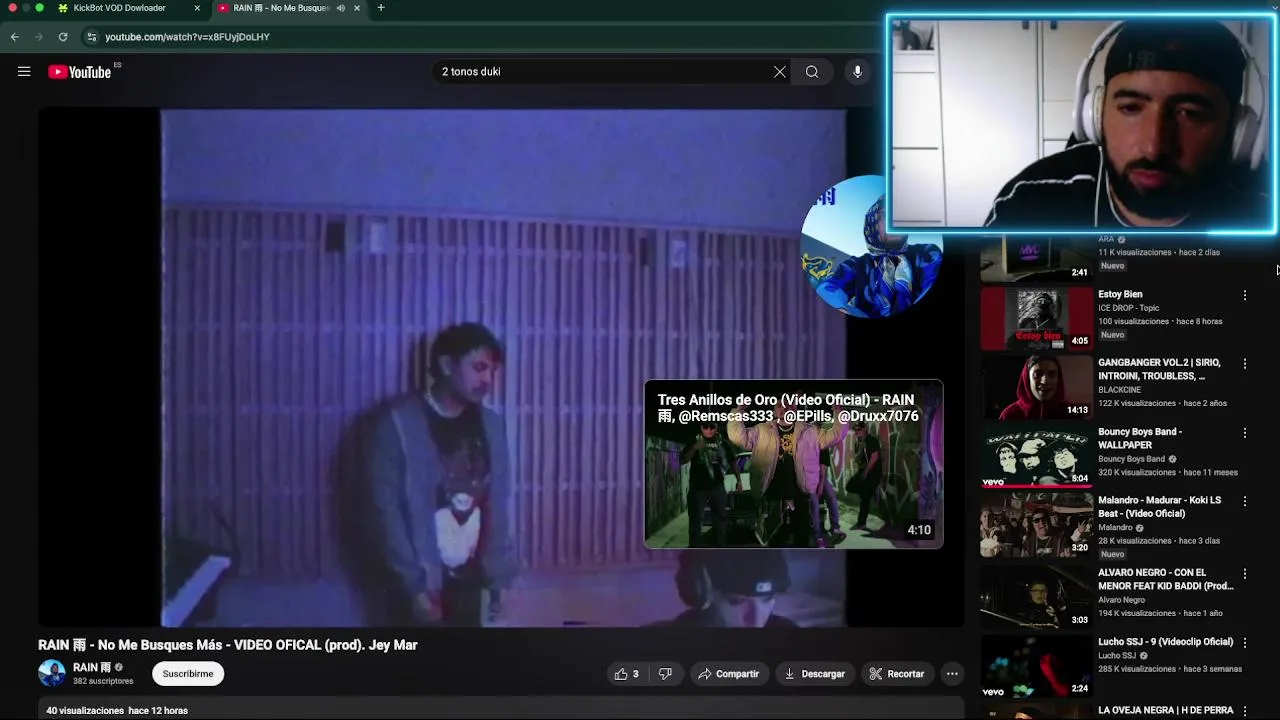View site information icon in address bar
The image size is (1280, 720).
(92, 37)
